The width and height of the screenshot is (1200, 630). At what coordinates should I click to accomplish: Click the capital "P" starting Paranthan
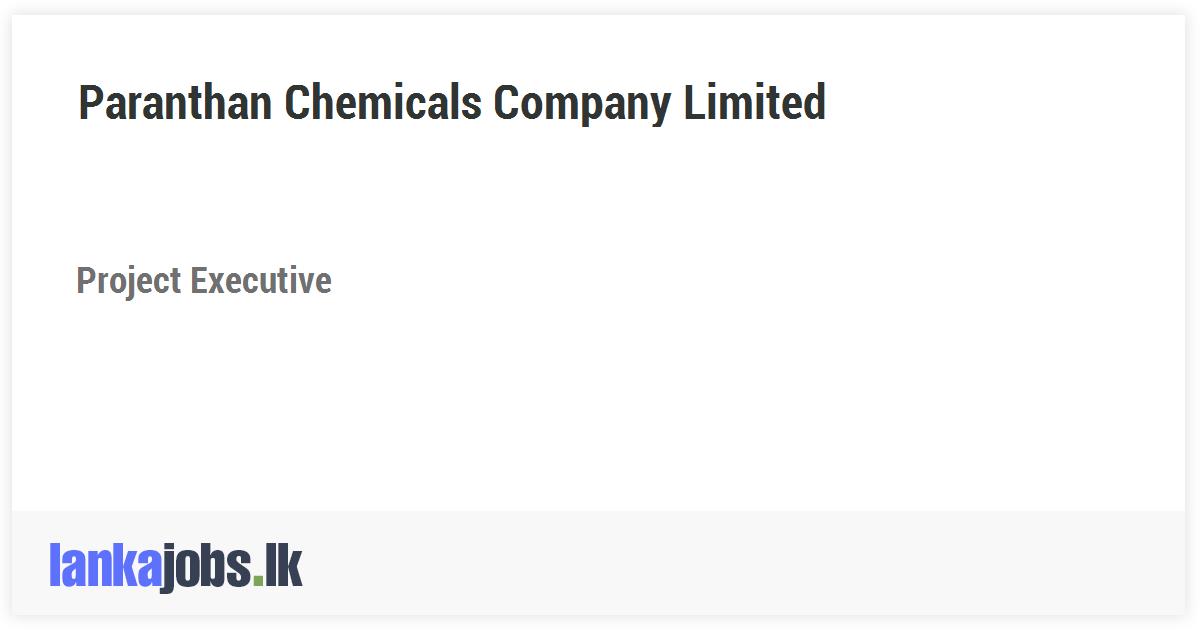coord(90,103)
